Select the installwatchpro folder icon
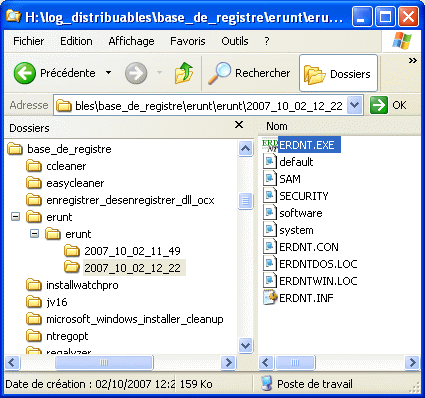Screen dimensions: 425x398 pyautogui.click(x=34, y=285)
